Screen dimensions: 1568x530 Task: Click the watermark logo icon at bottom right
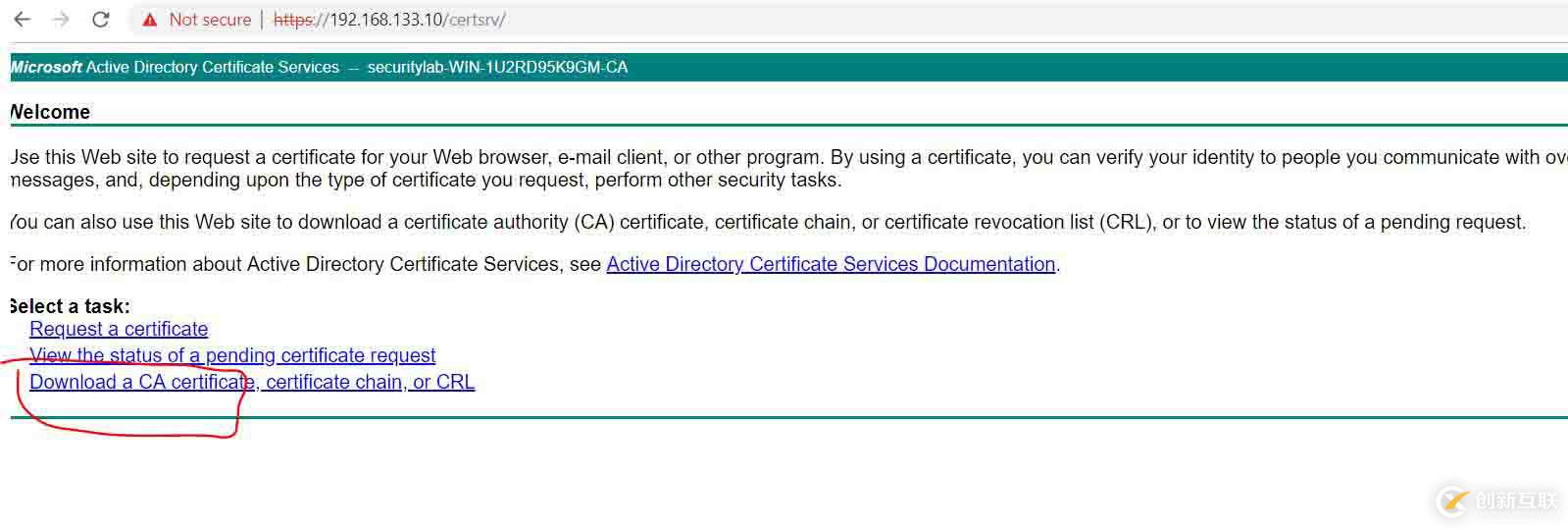point(1451,502)
